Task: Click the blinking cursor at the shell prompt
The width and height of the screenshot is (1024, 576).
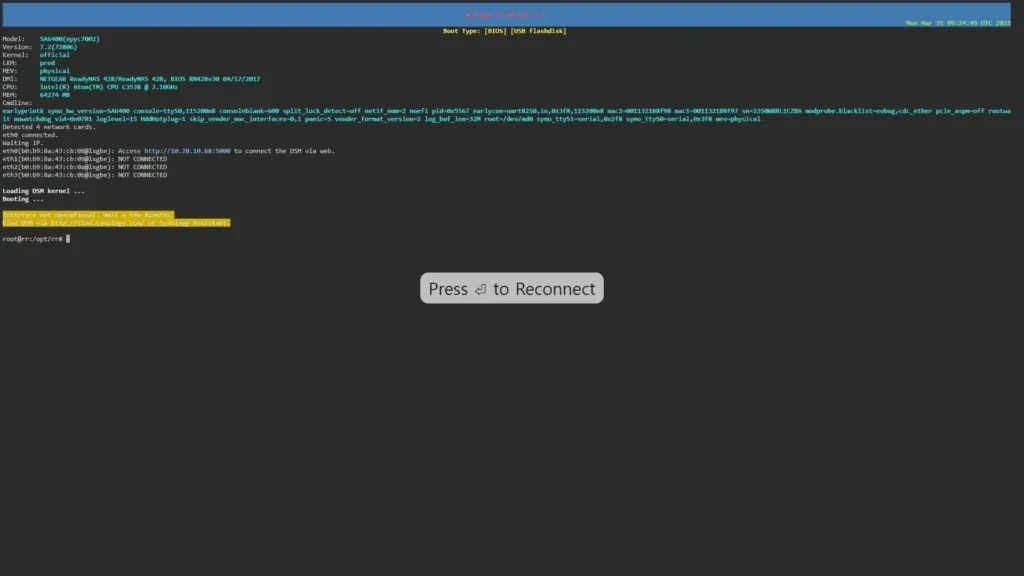Action: point(68,238)
